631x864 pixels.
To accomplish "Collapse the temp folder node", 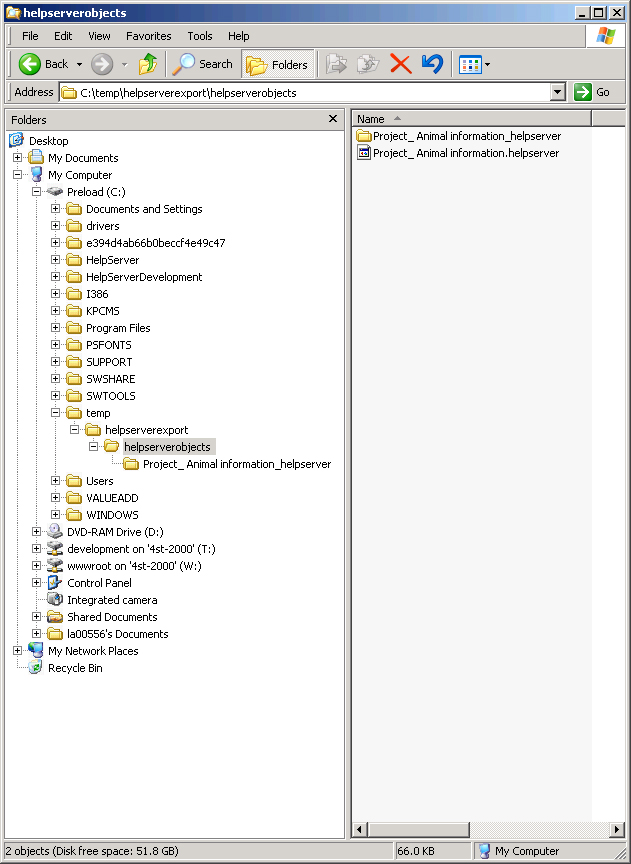I will [x=55, y=413].
